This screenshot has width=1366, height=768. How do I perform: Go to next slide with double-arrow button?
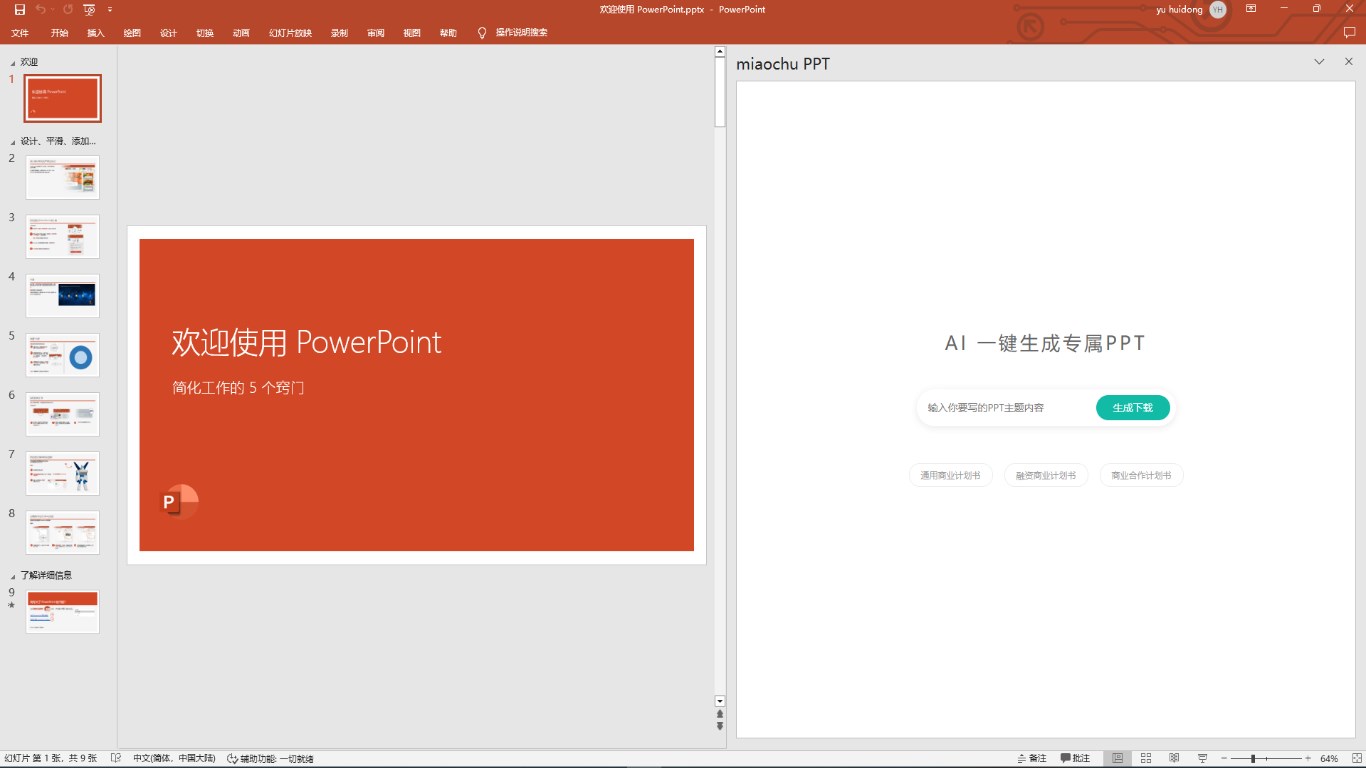[x=720, y=726]
